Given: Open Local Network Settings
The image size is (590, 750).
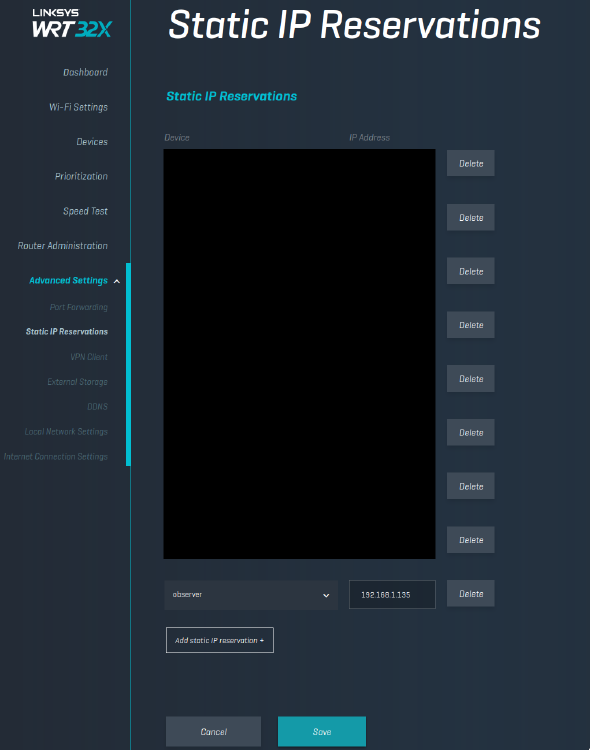Looking at the screenshot, I should [66, 431].
